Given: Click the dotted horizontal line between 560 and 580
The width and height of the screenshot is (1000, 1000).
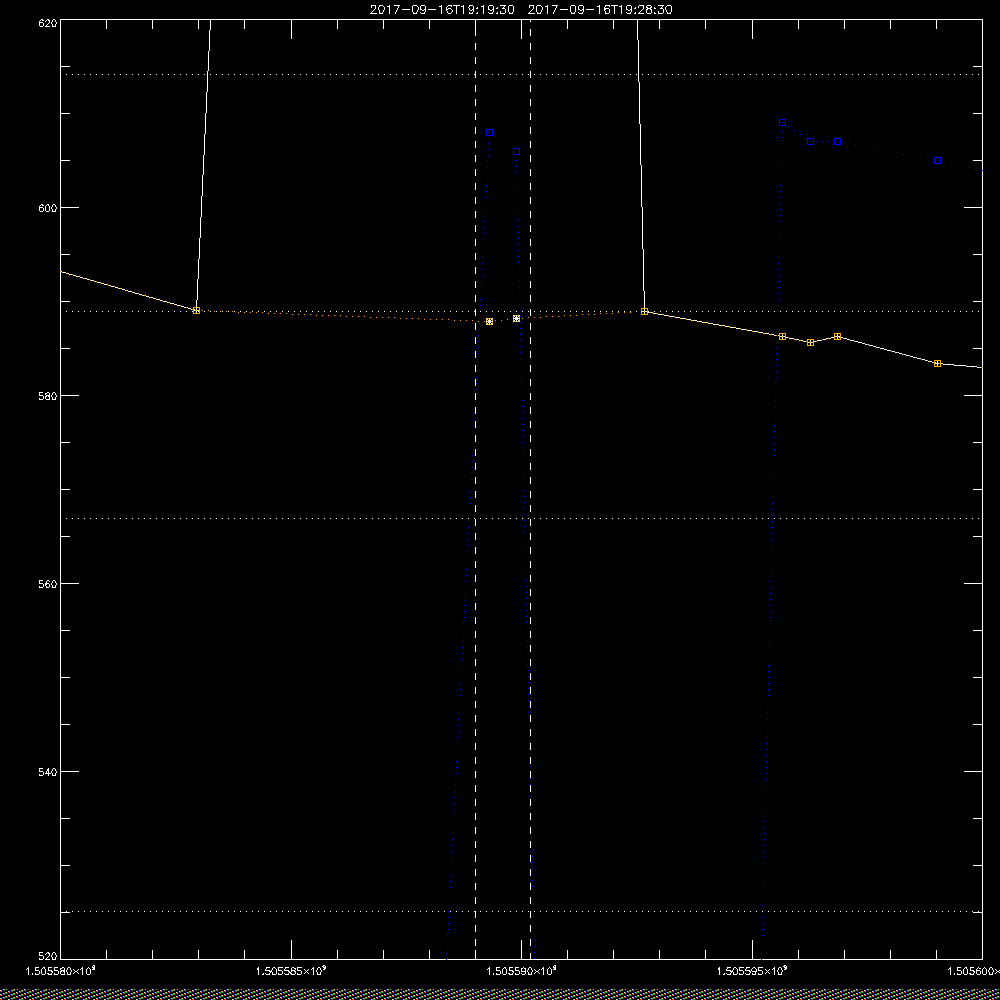Looking at the screenshot, I should (x=521, y=518).
